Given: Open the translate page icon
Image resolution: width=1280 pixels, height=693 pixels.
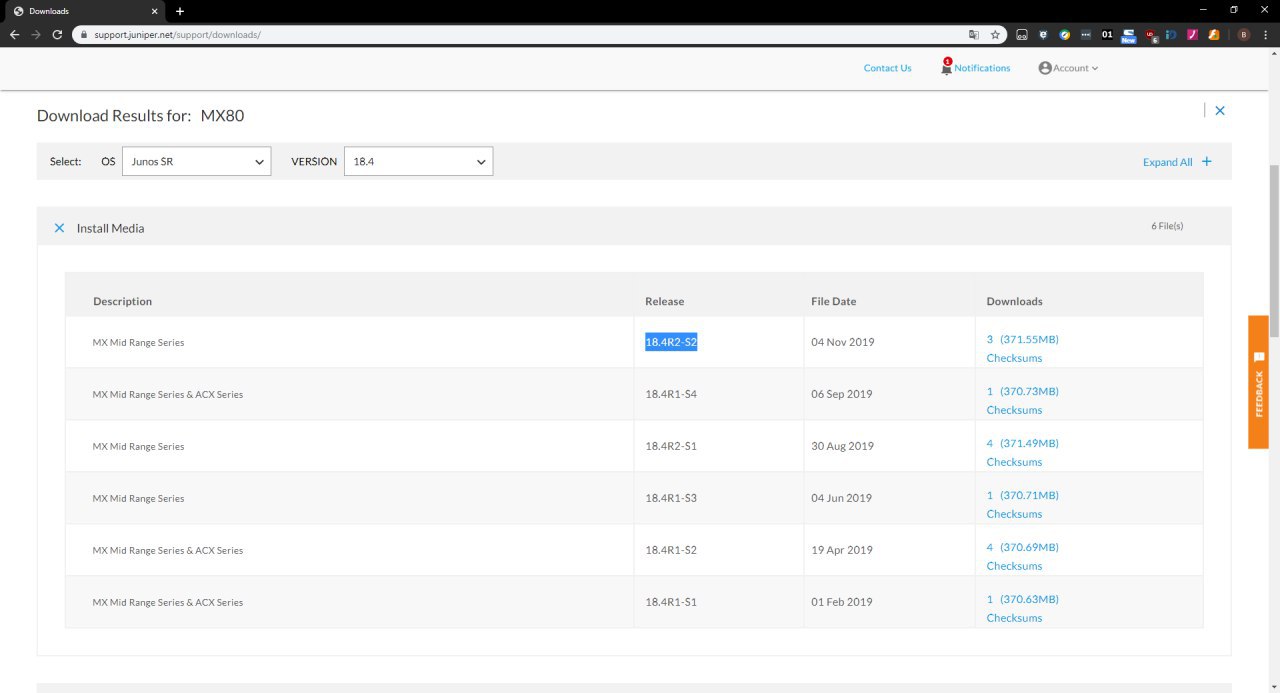Looking at the screenshot, I should pyautogui.click(x=974, y=34).
